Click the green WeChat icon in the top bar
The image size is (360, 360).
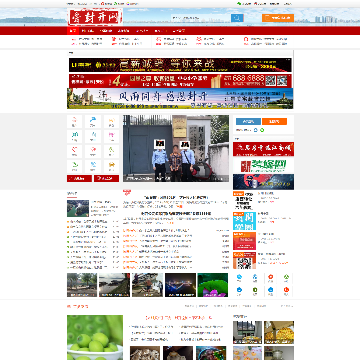coord(239,4)
